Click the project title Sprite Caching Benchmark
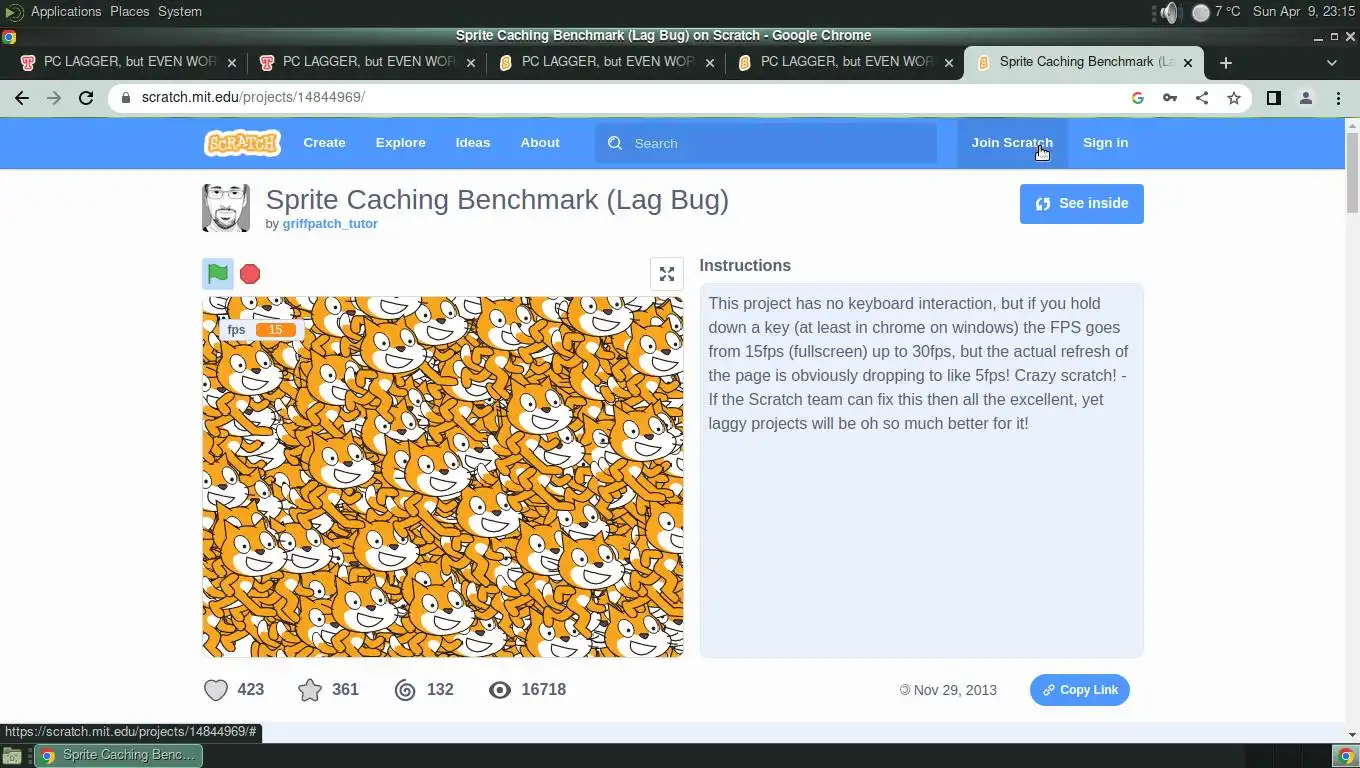Screen dimensions: 1360x768 coord(497,200)
